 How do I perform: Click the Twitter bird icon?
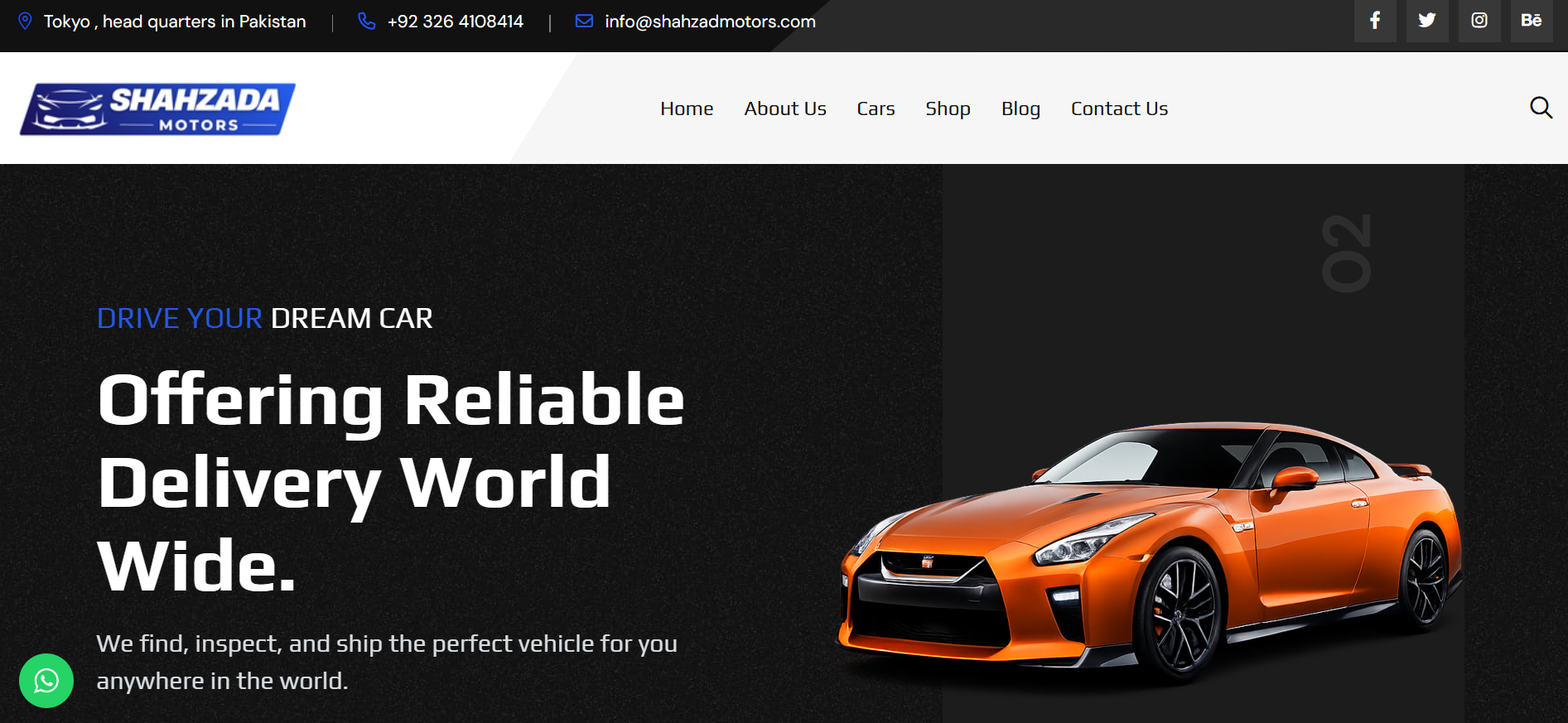pos(1426,21)
